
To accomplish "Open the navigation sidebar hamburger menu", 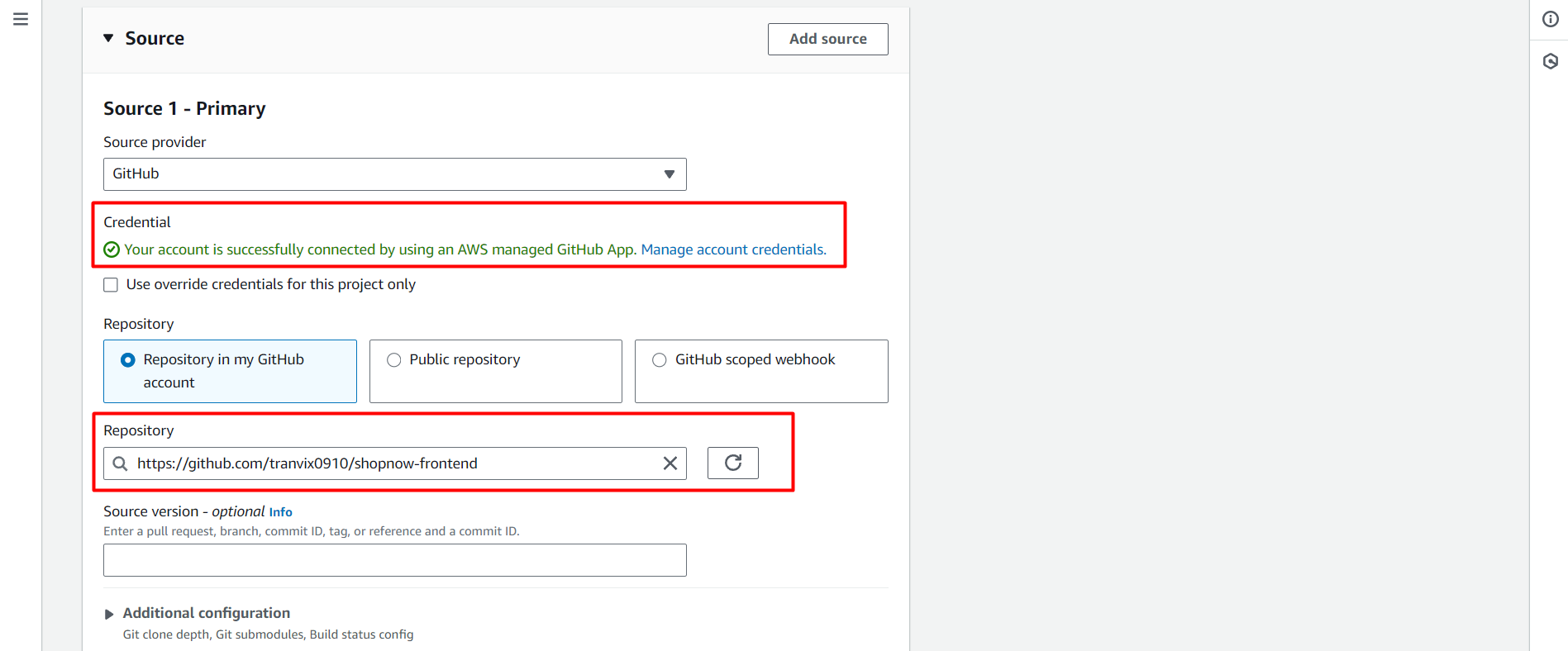I will coord(21,18).
